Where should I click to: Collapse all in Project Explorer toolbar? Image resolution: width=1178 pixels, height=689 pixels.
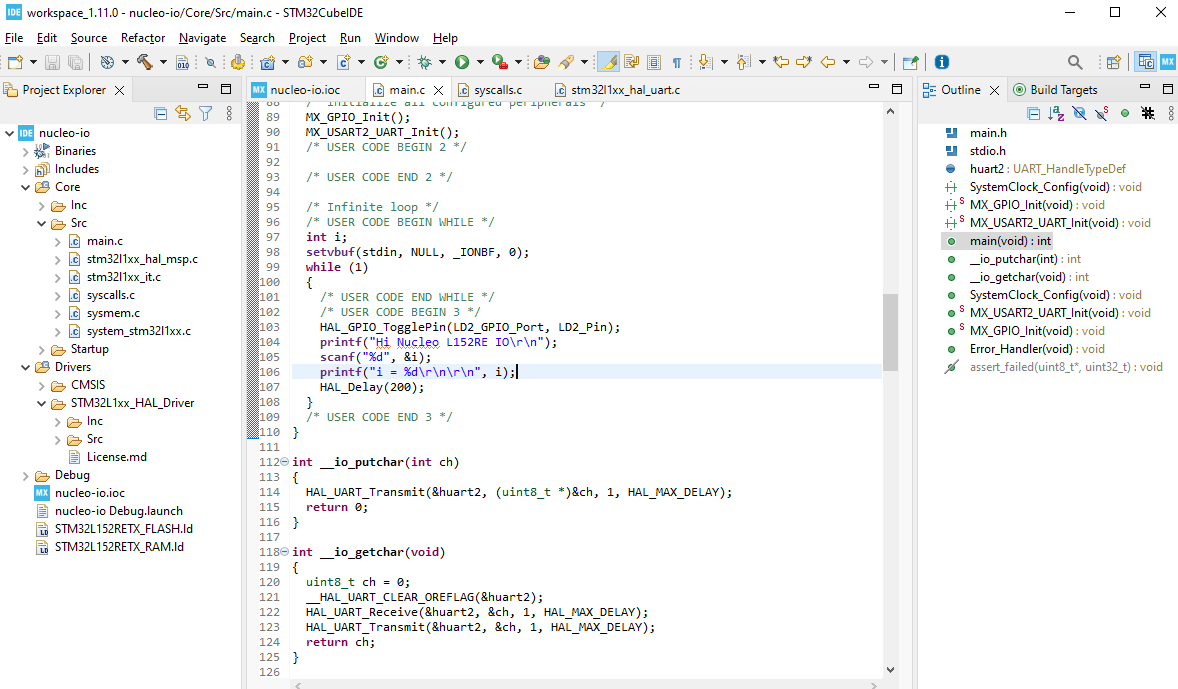(x=160, y=113)
